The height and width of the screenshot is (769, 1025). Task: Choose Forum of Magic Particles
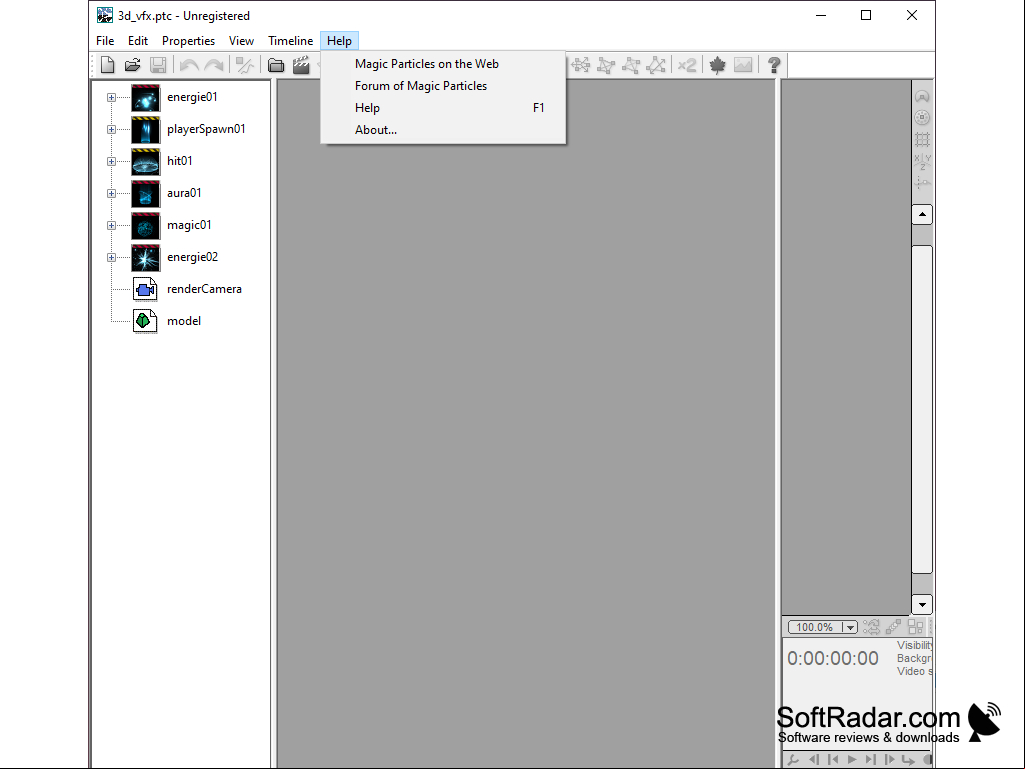click(x=443, y=86)
